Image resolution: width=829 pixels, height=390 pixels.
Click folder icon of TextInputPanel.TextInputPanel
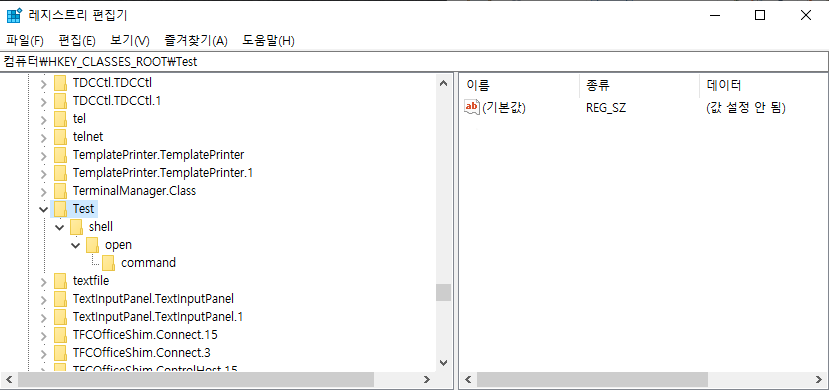[x=61, y=299]
